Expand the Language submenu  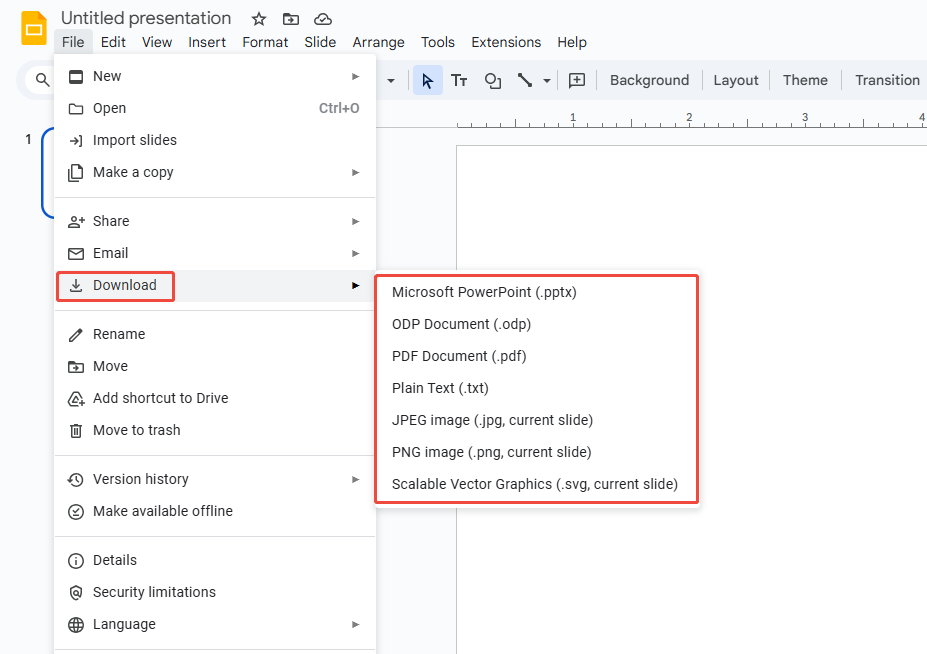[x=355, y=624]
